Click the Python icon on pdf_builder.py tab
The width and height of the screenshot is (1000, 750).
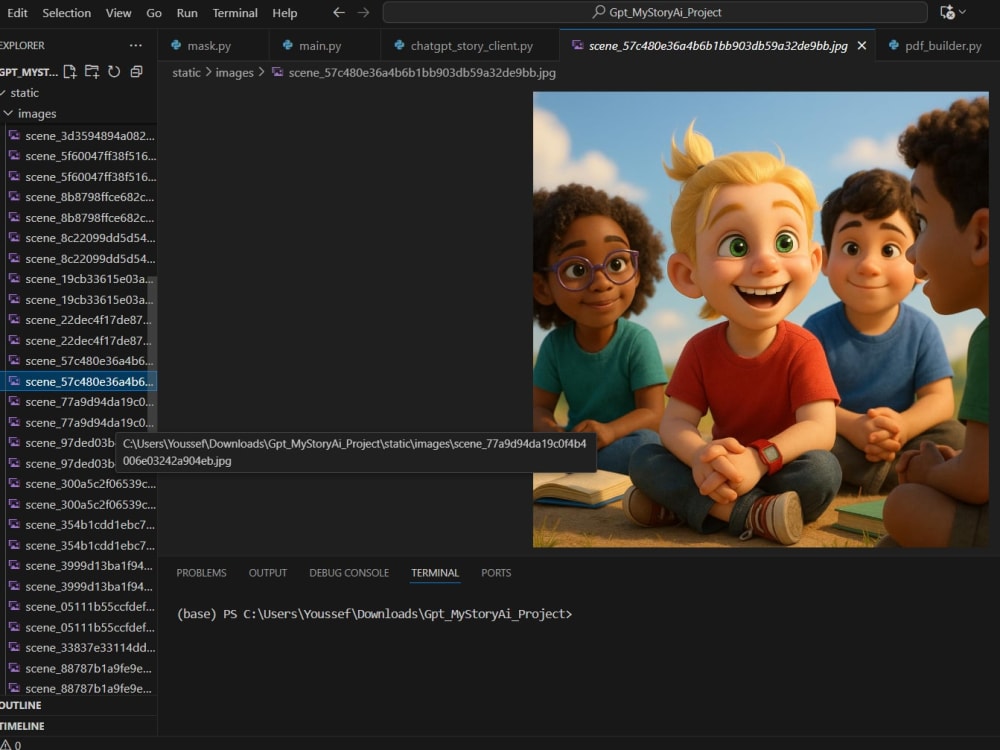pos(893,45)
